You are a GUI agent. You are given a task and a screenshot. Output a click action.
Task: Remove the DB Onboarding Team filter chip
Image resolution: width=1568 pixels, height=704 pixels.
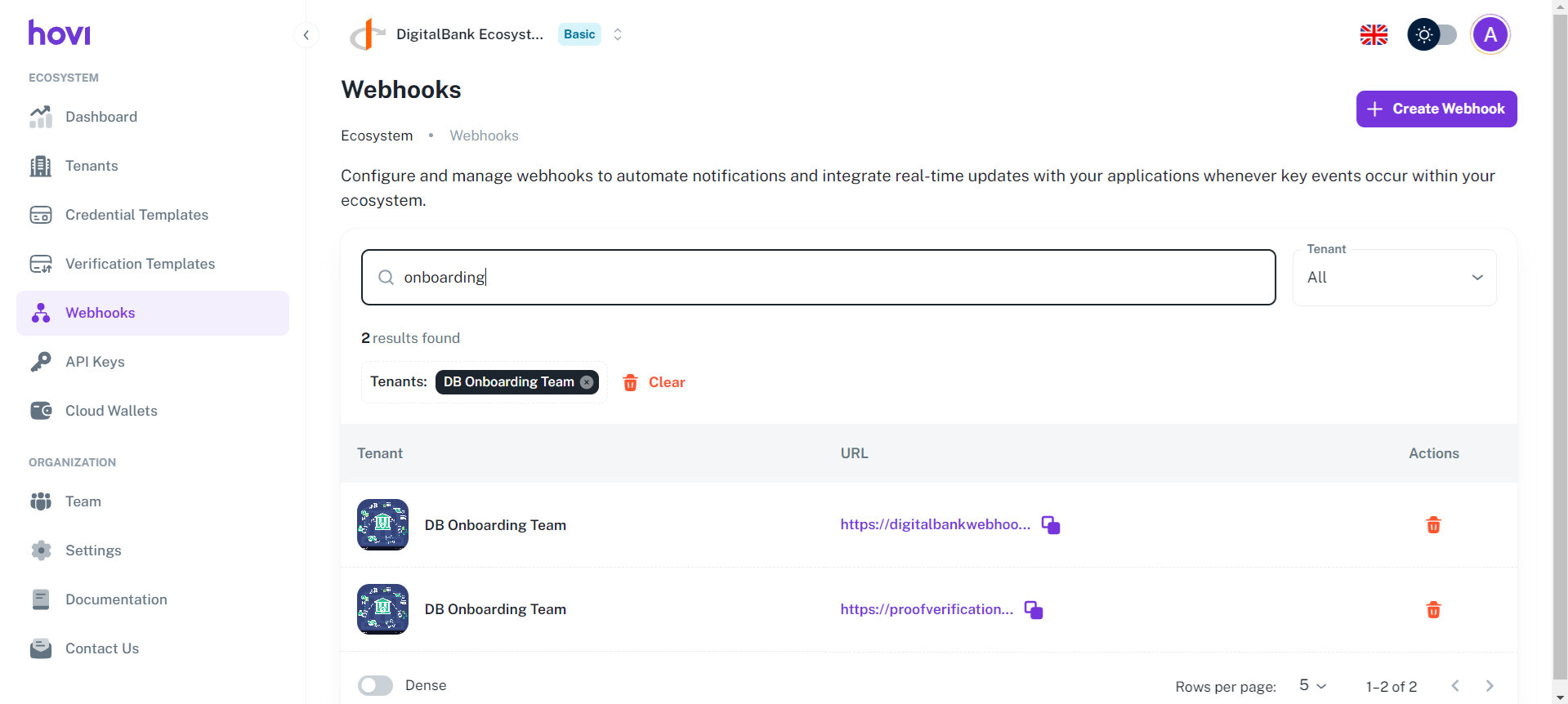[587, 382]
